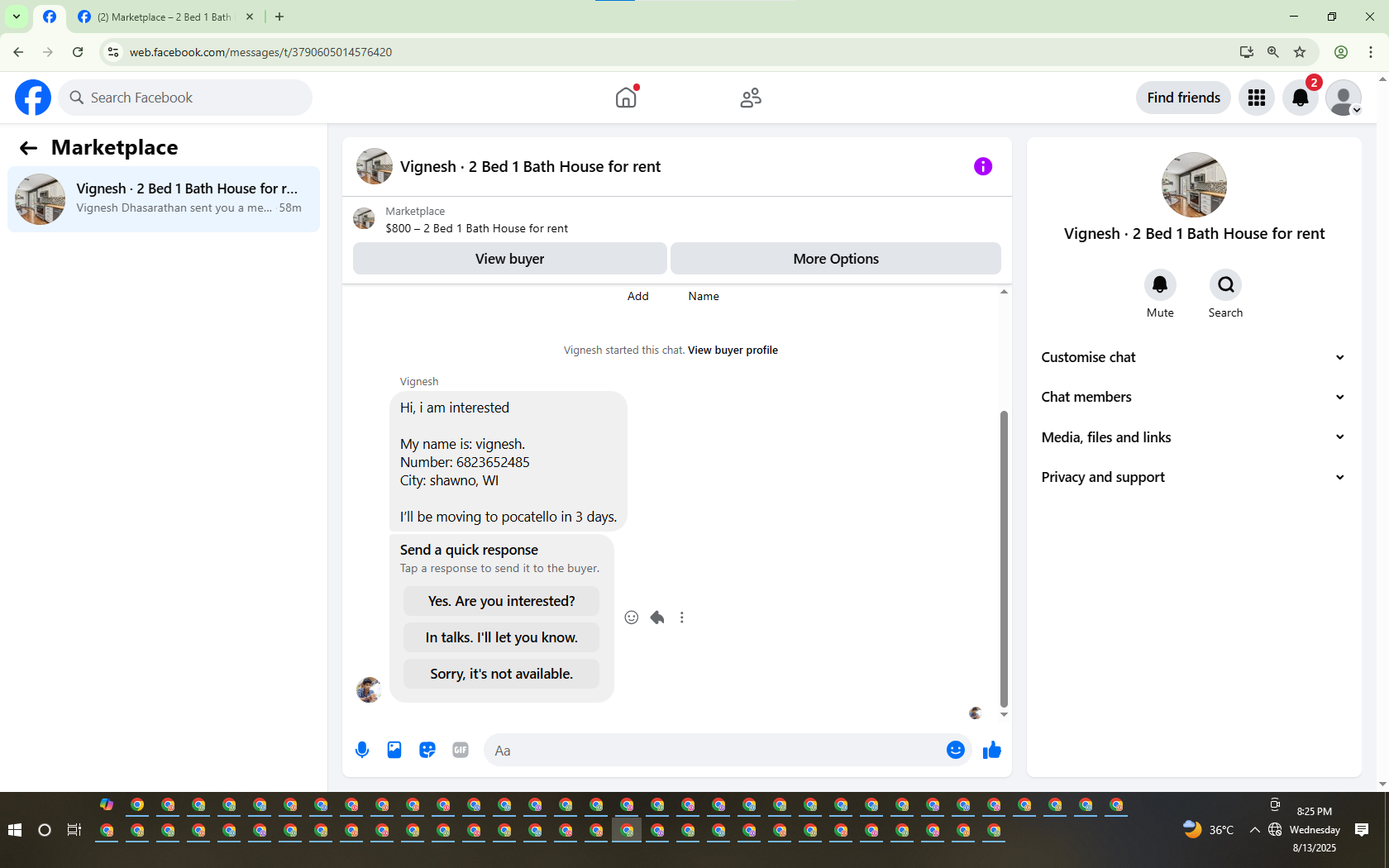The image size is (1389, 868).
Task: Open the Home feed icon
Action: click(626, 98)
